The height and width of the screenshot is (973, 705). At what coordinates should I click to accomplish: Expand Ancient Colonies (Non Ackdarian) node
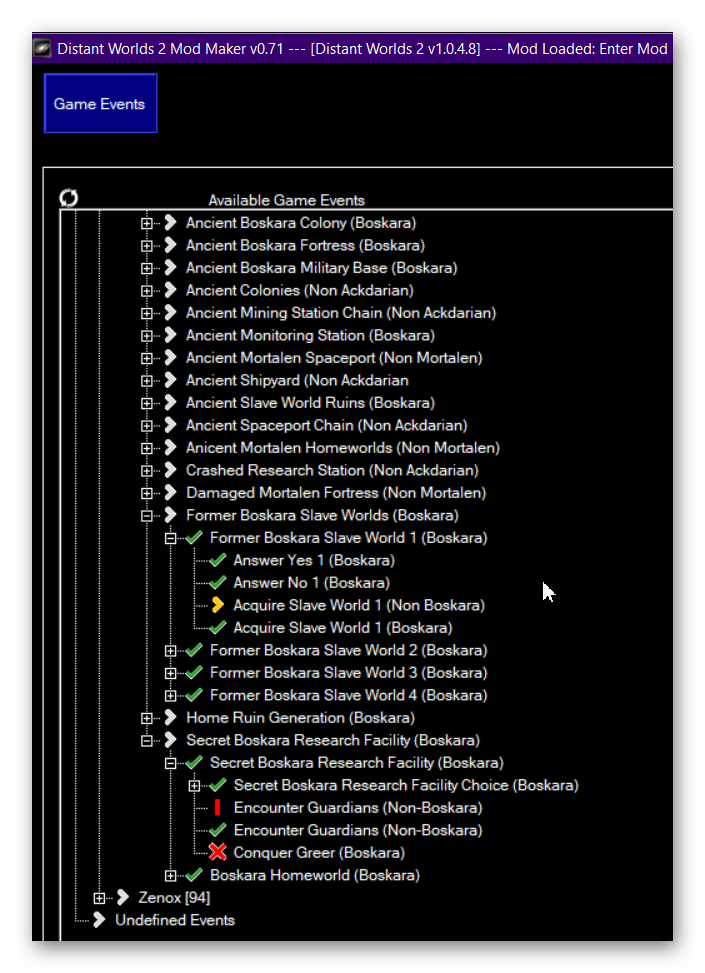[146, 290]
